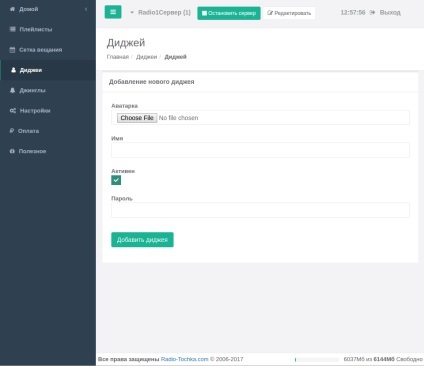
Task: Click the home icon beside Домой
Action: pyautogui.click(x=12, y=9)
